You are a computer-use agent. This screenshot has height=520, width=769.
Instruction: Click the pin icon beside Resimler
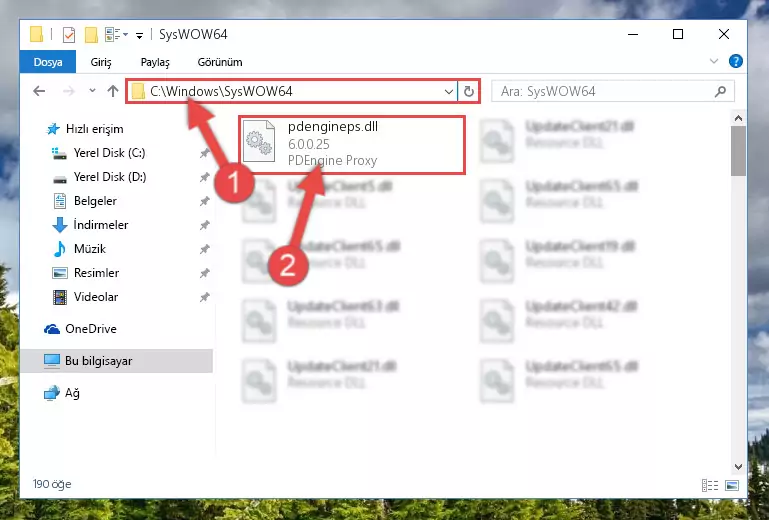point(205,274)
